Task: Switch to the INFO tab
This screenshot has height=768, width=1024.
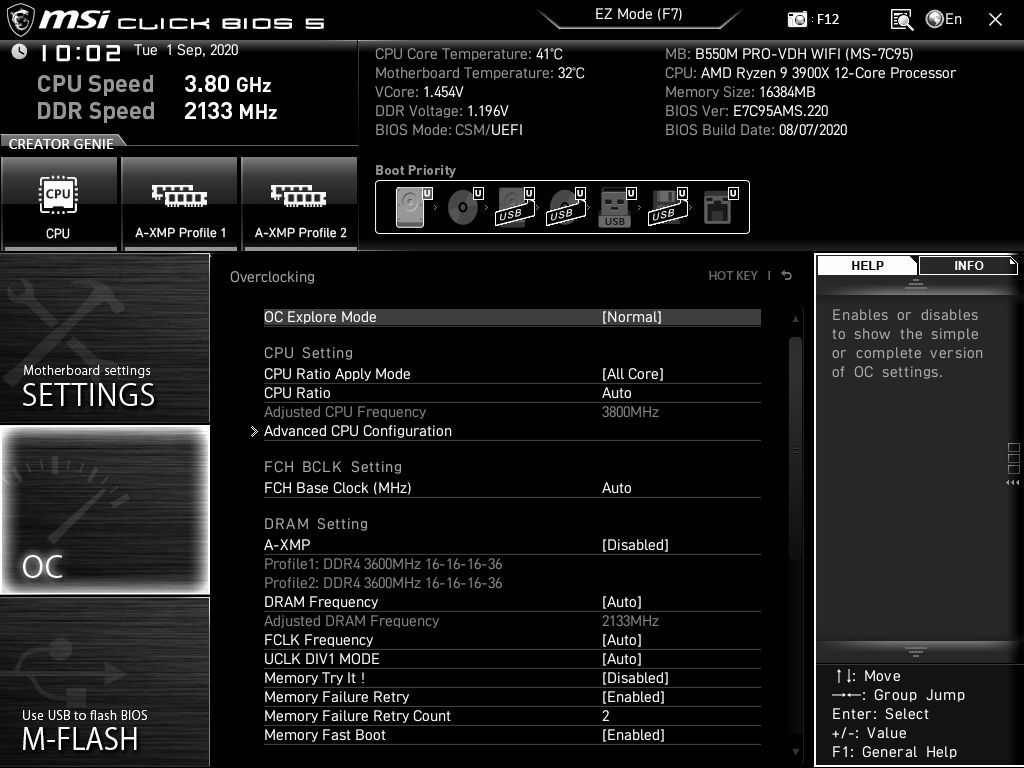Action: [x=968, y=266]
